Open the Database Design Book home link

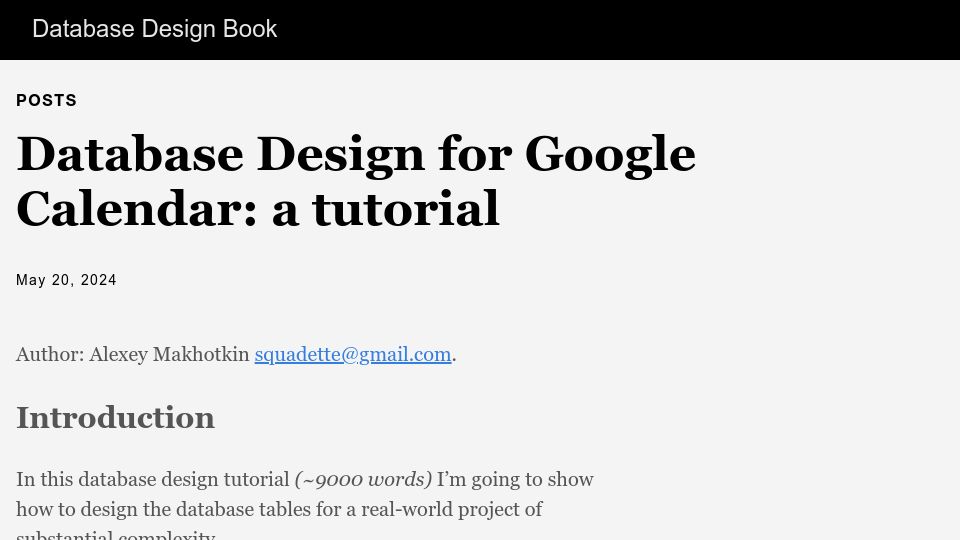click(x=154, y=29)
